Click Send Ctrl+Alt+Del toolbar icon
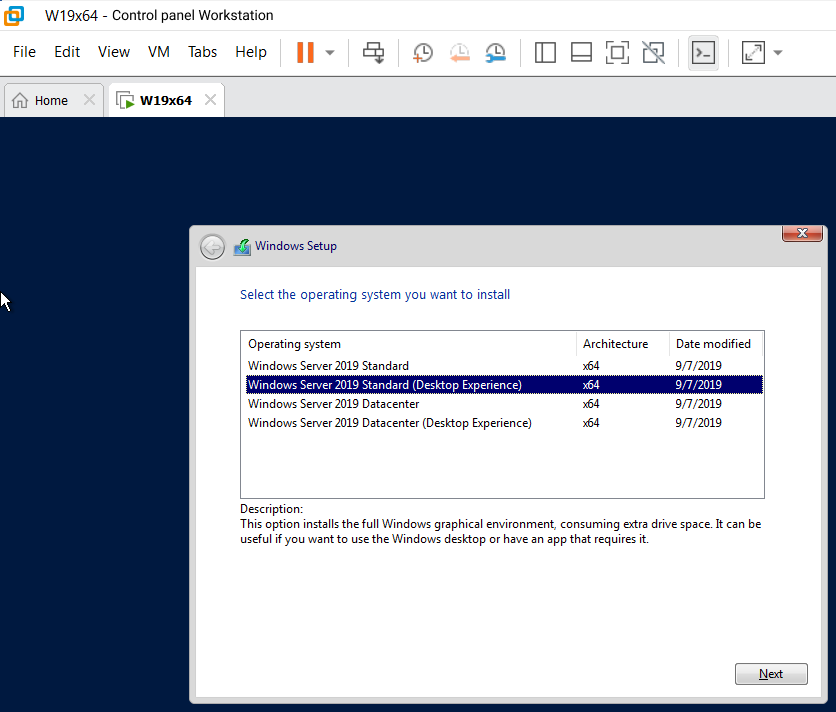This screenshot has height=712, width=836. [374, 52]
